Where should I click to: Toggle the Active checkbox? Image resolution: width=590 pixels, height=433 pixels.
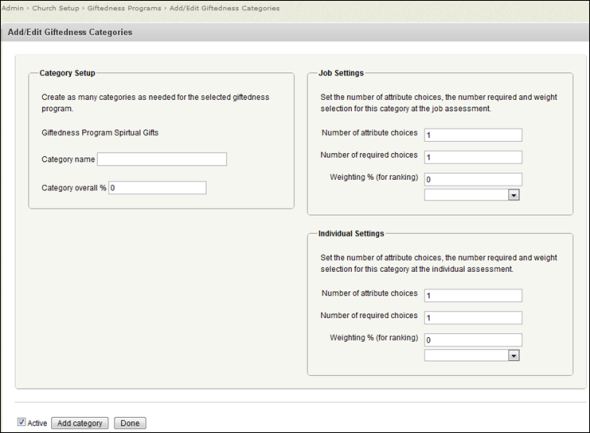point(21,422)
